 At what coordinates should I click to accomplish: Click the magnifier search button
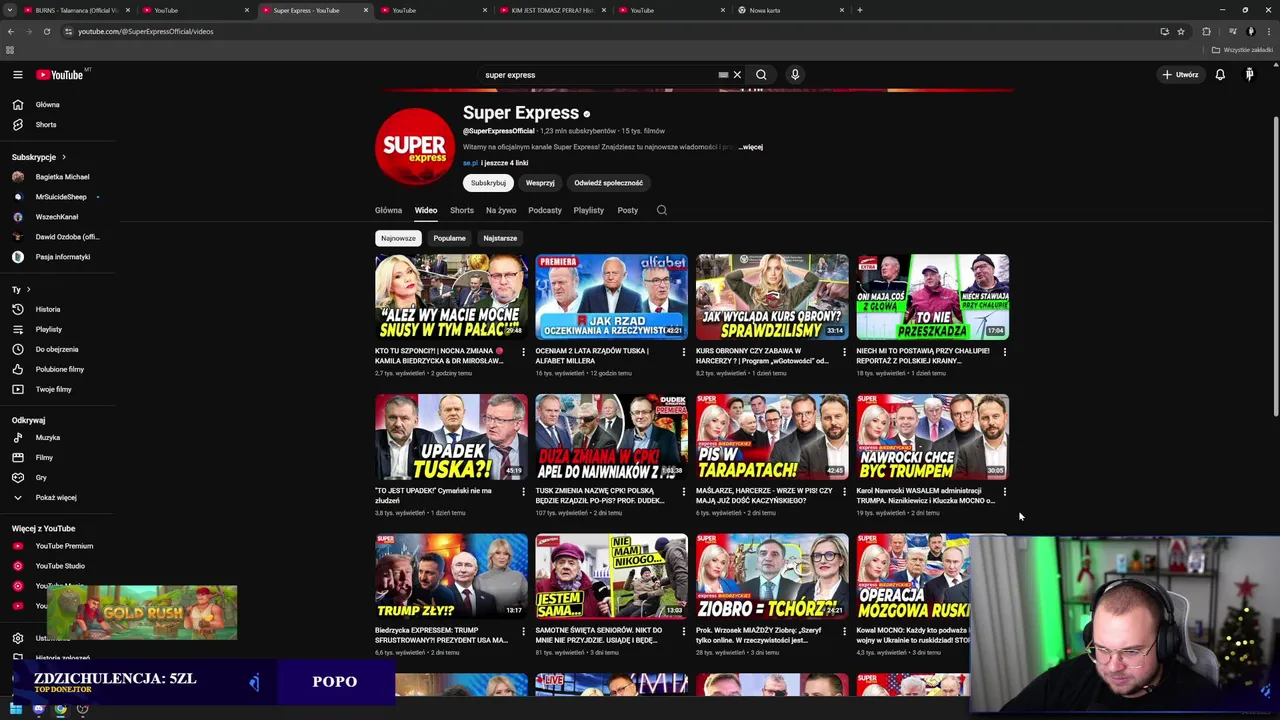761,75
